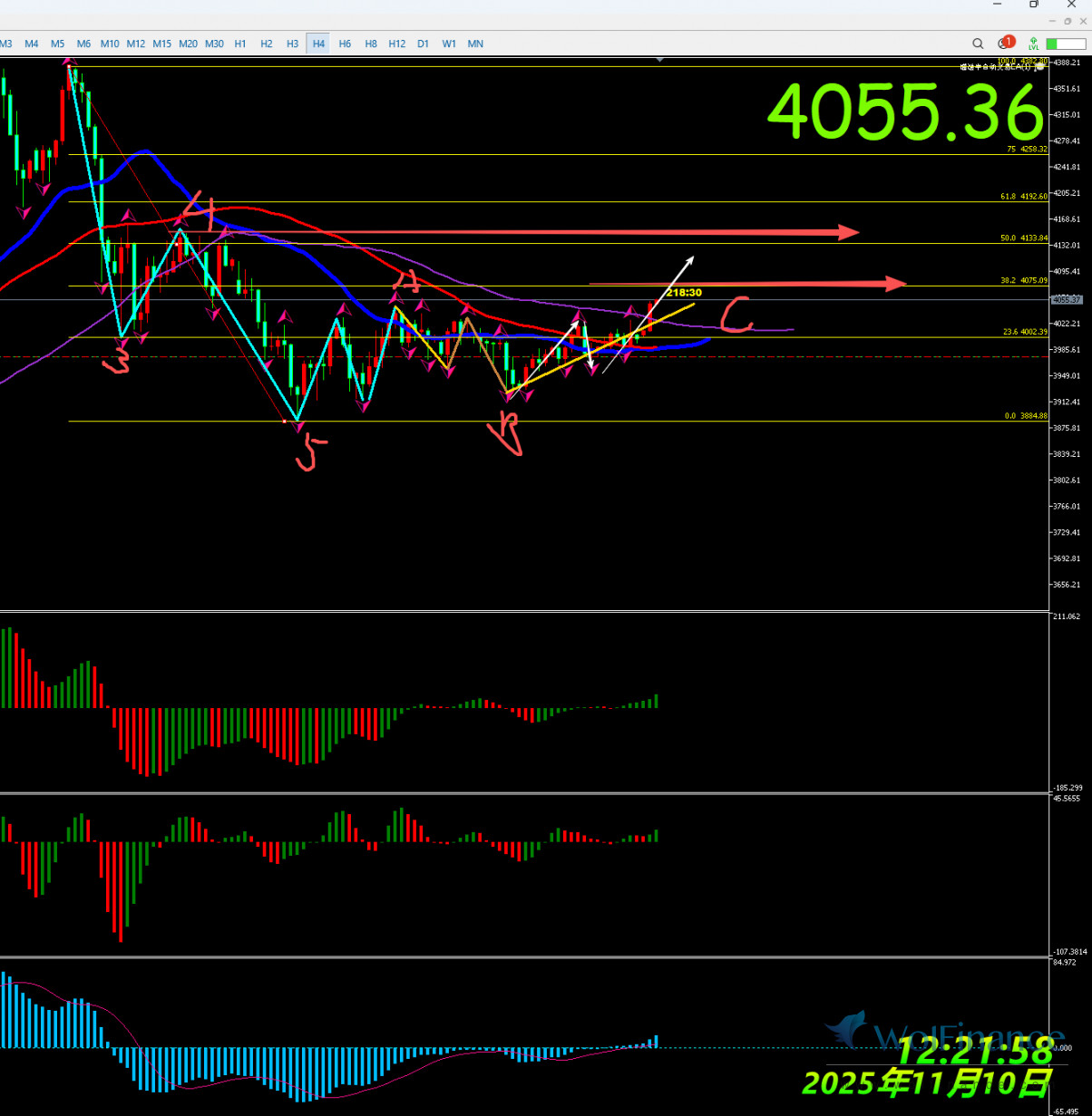Select the M30 timeframe

pos(214,44)
